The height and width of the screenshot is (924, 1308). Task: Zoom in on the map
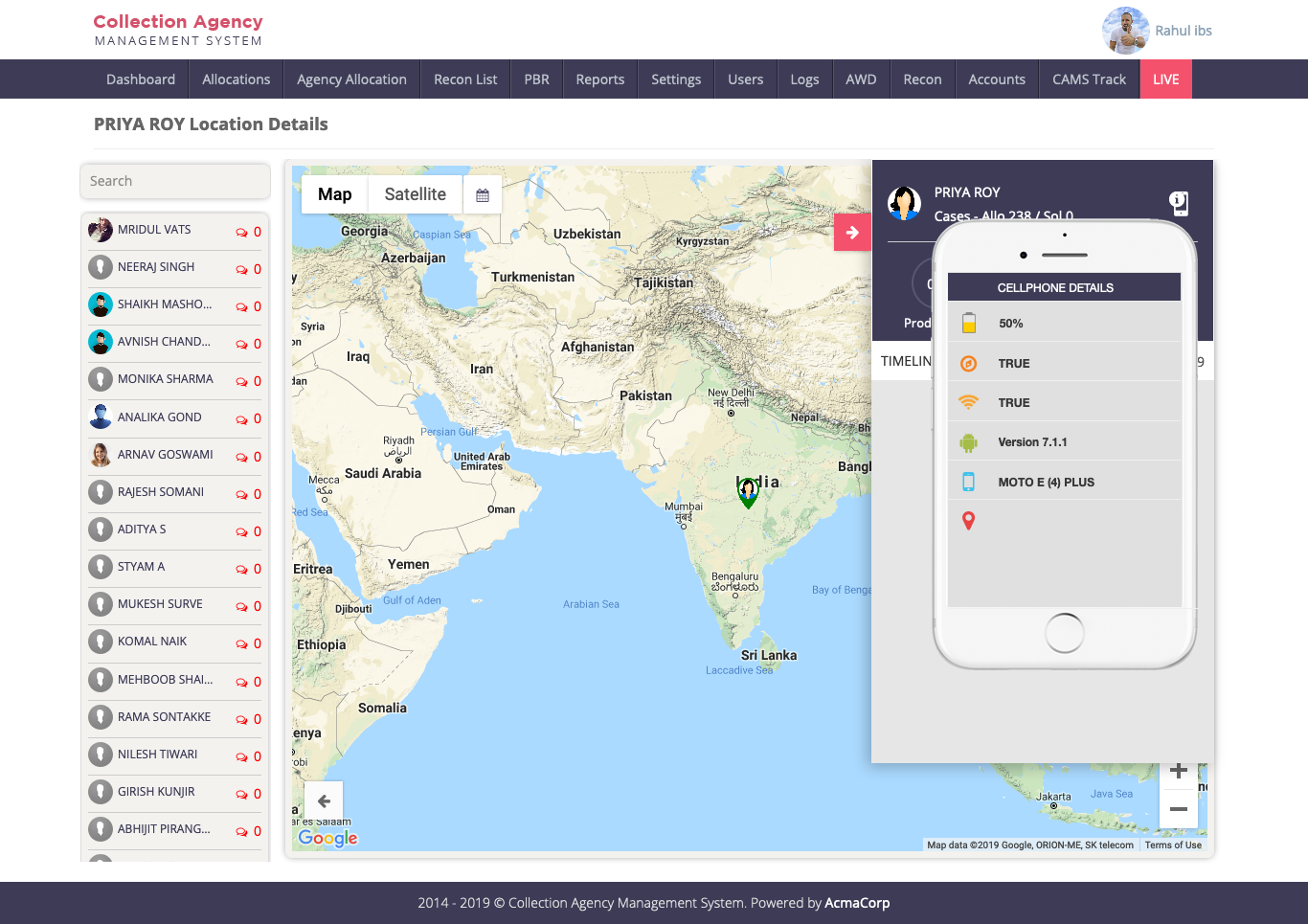click(1179, 771)
